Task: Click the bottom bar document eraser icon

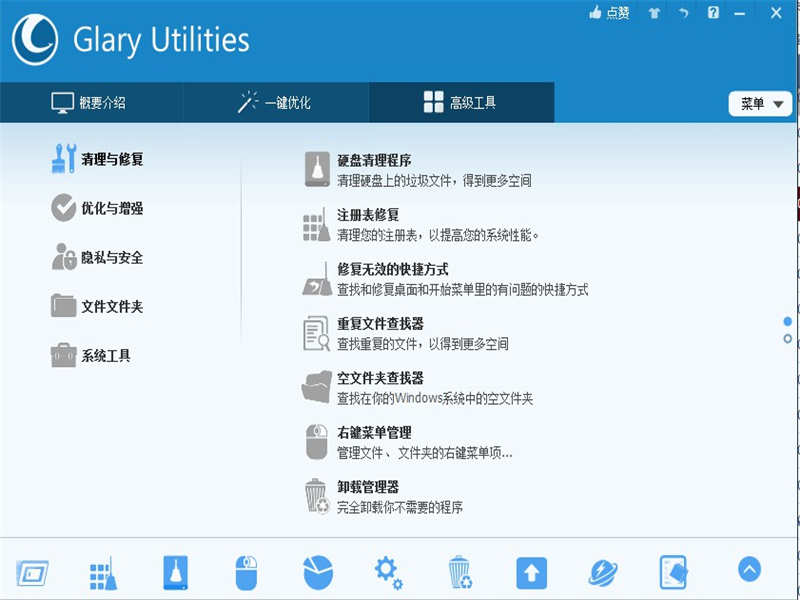Action: (673, 572)
